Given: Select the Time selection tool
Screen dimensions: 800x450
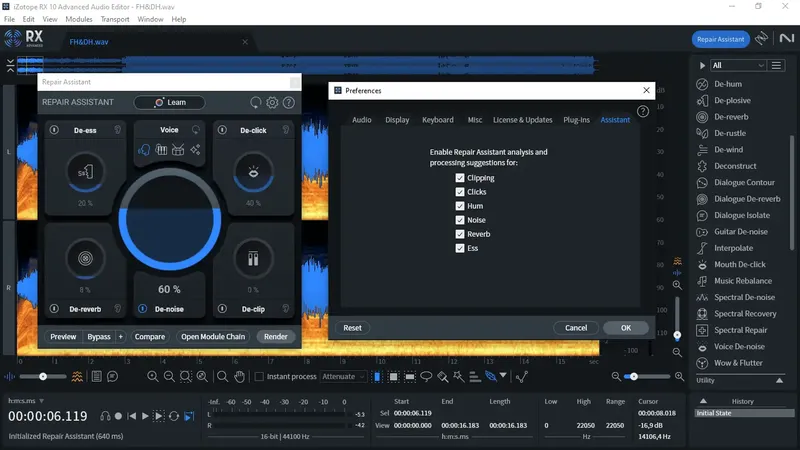Looking at the screenshot, I should pos(377,377).
